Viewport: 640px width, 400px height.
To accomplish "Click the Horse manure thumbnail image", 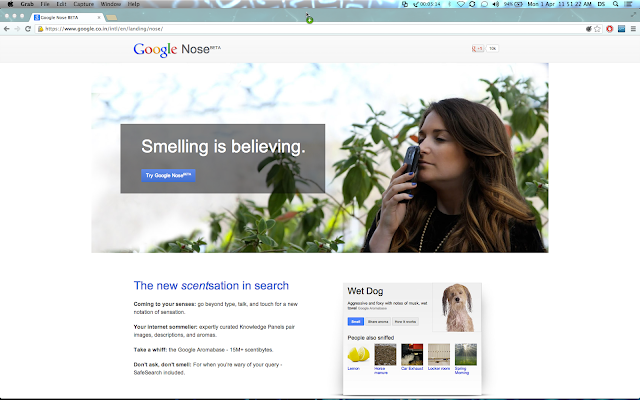I will (x=385, y=354).
